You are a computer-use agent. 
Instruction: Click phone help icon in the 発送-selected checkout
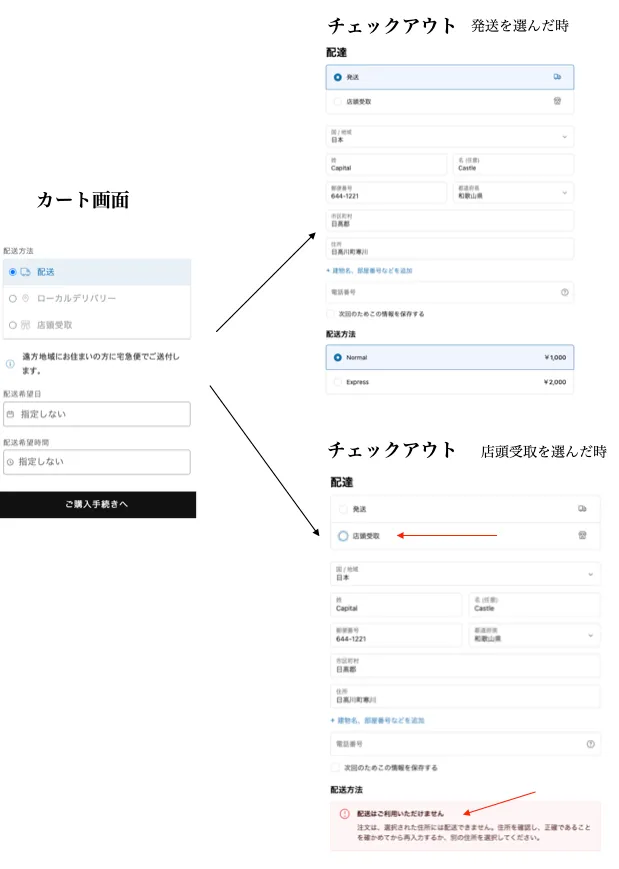tap(565, 292)
